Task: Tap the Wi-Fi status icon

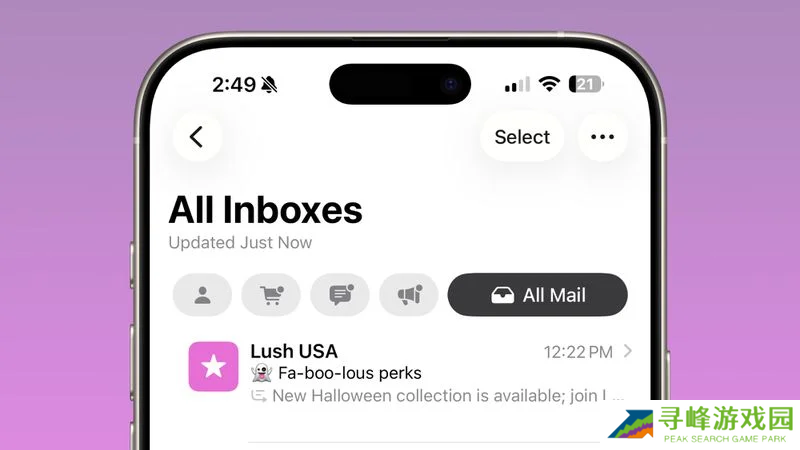Action: coord(549,84)
